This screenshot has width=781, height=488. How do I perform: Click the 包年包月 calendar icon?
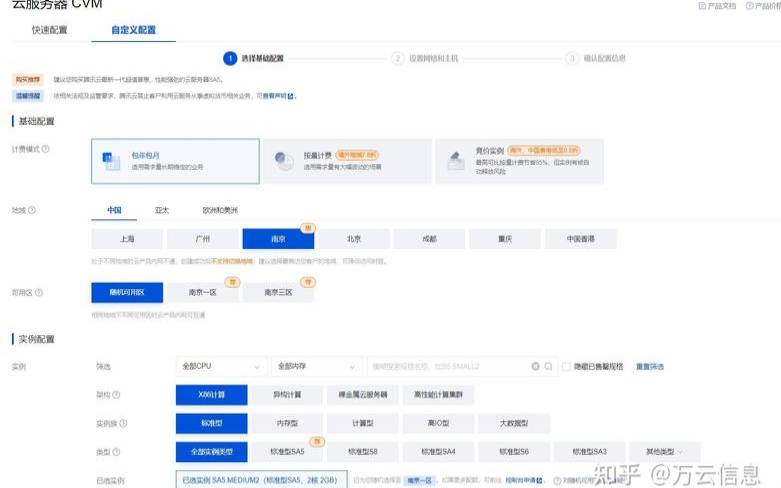(111, 161)
